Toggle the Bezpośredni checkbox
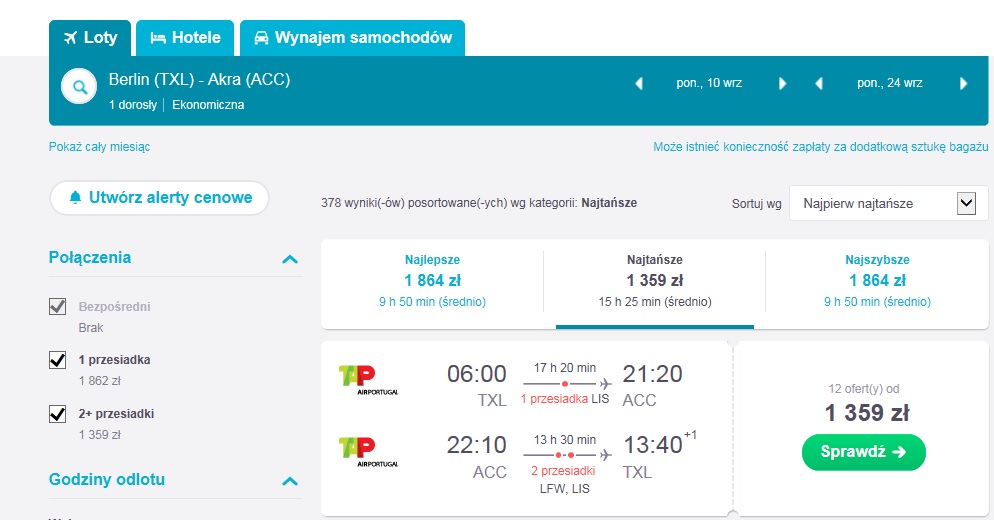994x520 pixels. pyautogui.click(x=58, y=306)
